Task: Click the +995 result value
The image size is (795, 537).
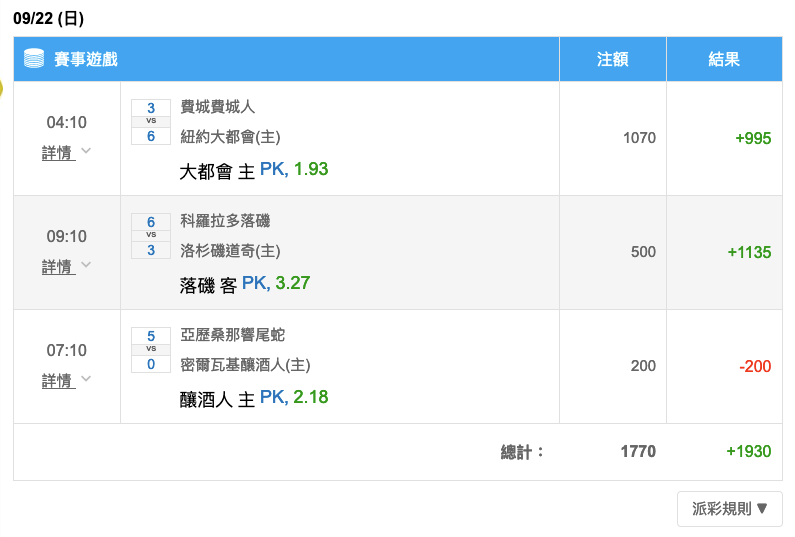Action: (753, 138)
